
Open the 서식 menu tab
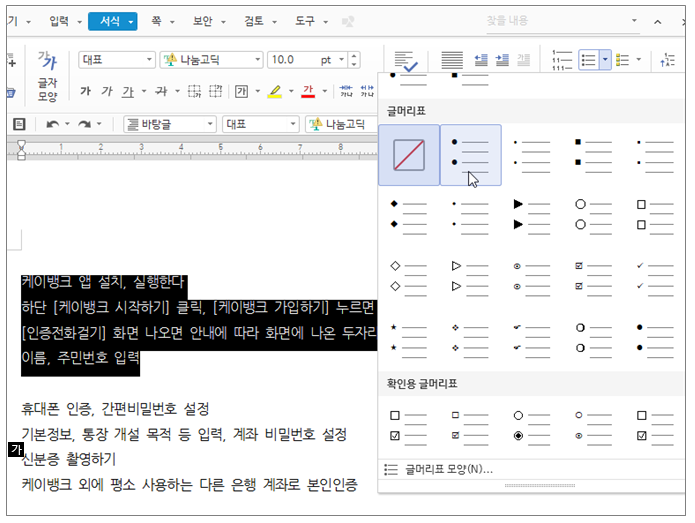(x=113, y=21)
